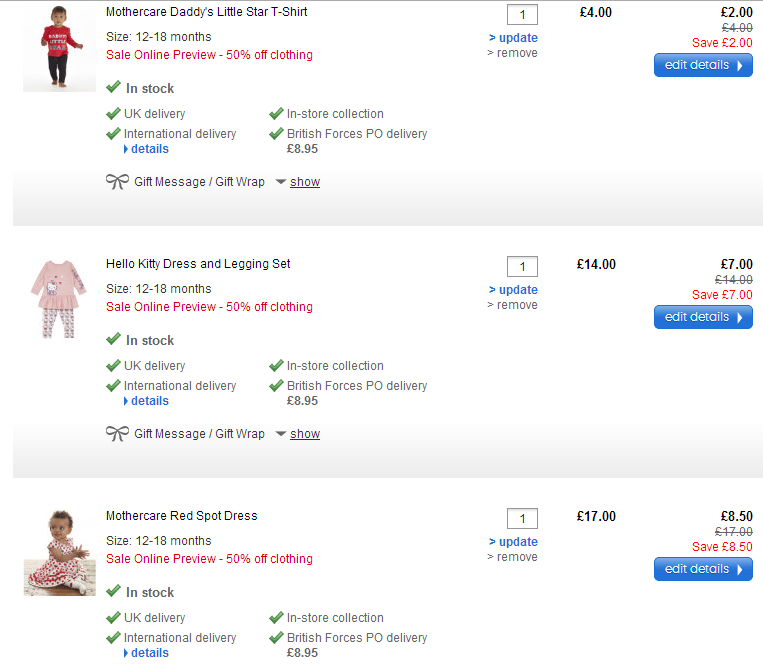Click International delivery checkmark for Red Spot Dress
763x664 pixels.
pyautogui.click(x=113, y=637)
